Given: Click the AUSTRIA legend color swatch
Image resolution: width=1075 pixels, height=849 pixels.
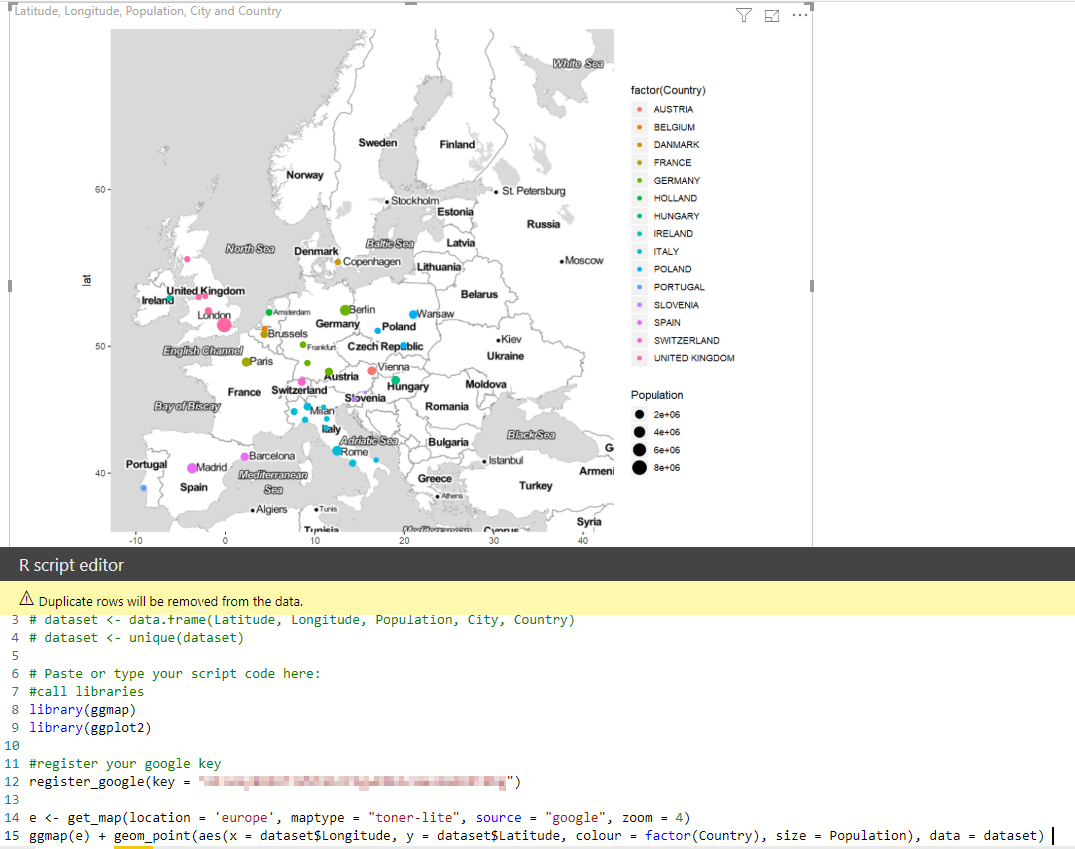Looking at the screenshot, I should coord(639,109).
